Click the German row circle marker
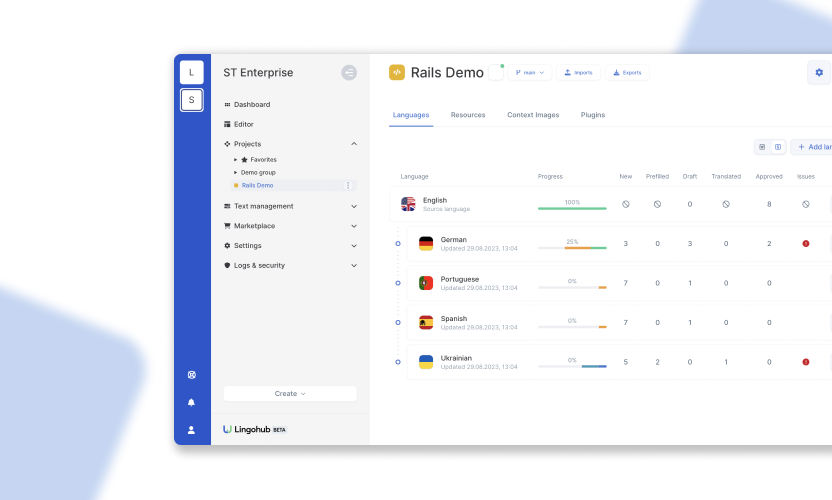Viewport: 832px width, 500px height. click(x=398, y=244)
